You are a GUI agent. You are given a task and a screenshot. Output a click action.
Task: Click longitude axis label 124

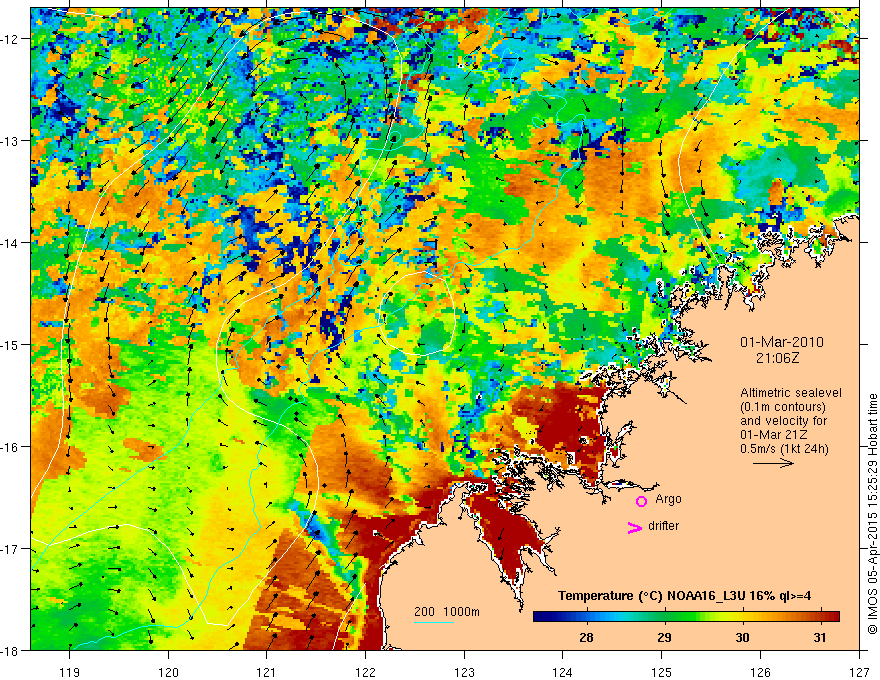pos(563,672)
